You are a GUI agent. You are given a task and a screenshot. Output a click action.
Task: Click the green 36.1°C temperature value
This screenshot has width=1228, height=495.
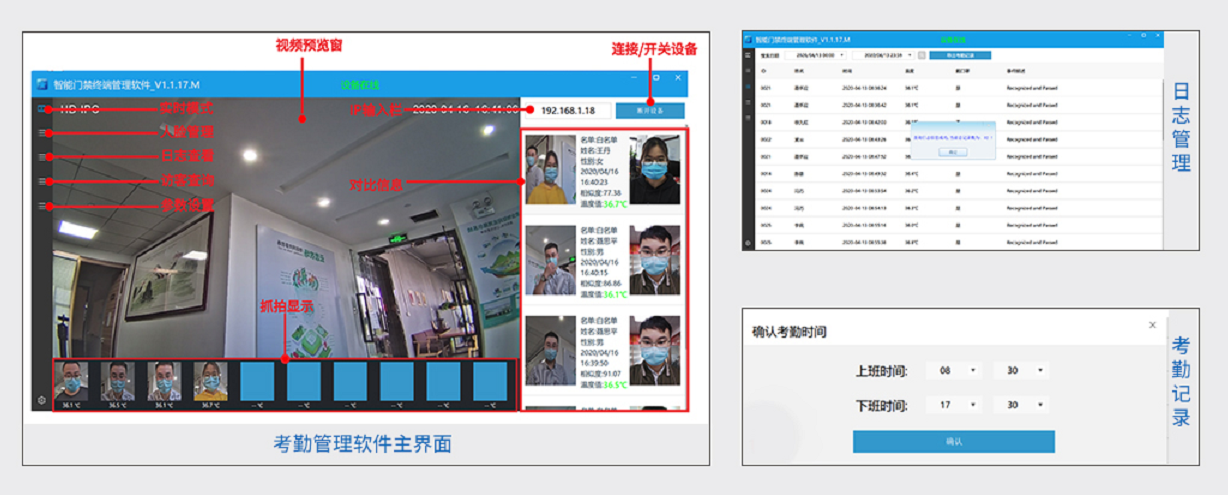click(615, 295)
